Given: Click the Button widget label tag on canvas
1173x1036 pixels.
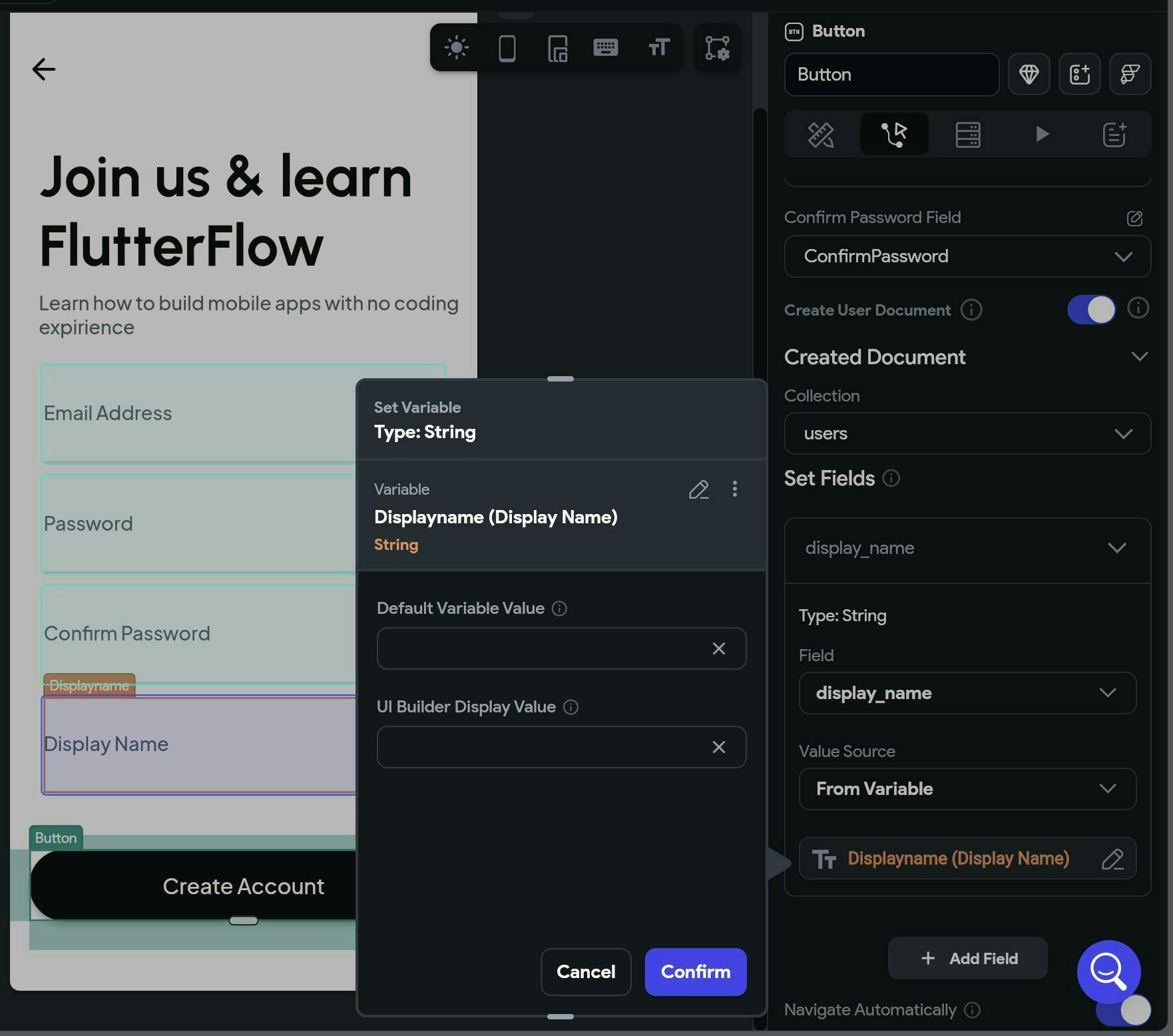Looking at the screenshot, I should [x=56, y=838].
